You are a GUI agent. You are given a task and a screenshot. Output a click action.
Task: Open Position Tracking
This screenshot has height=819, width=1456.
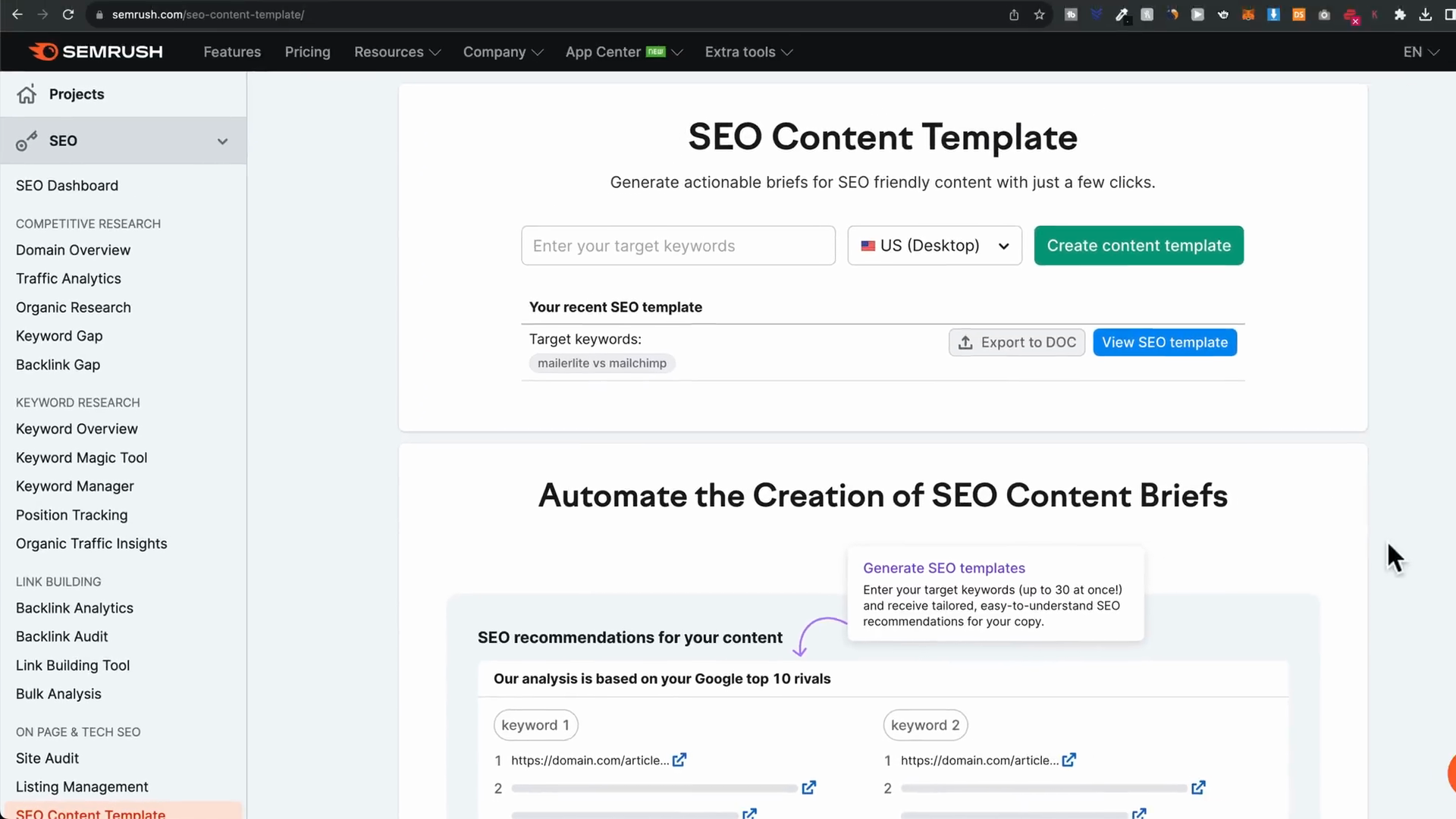coord(71,516)
